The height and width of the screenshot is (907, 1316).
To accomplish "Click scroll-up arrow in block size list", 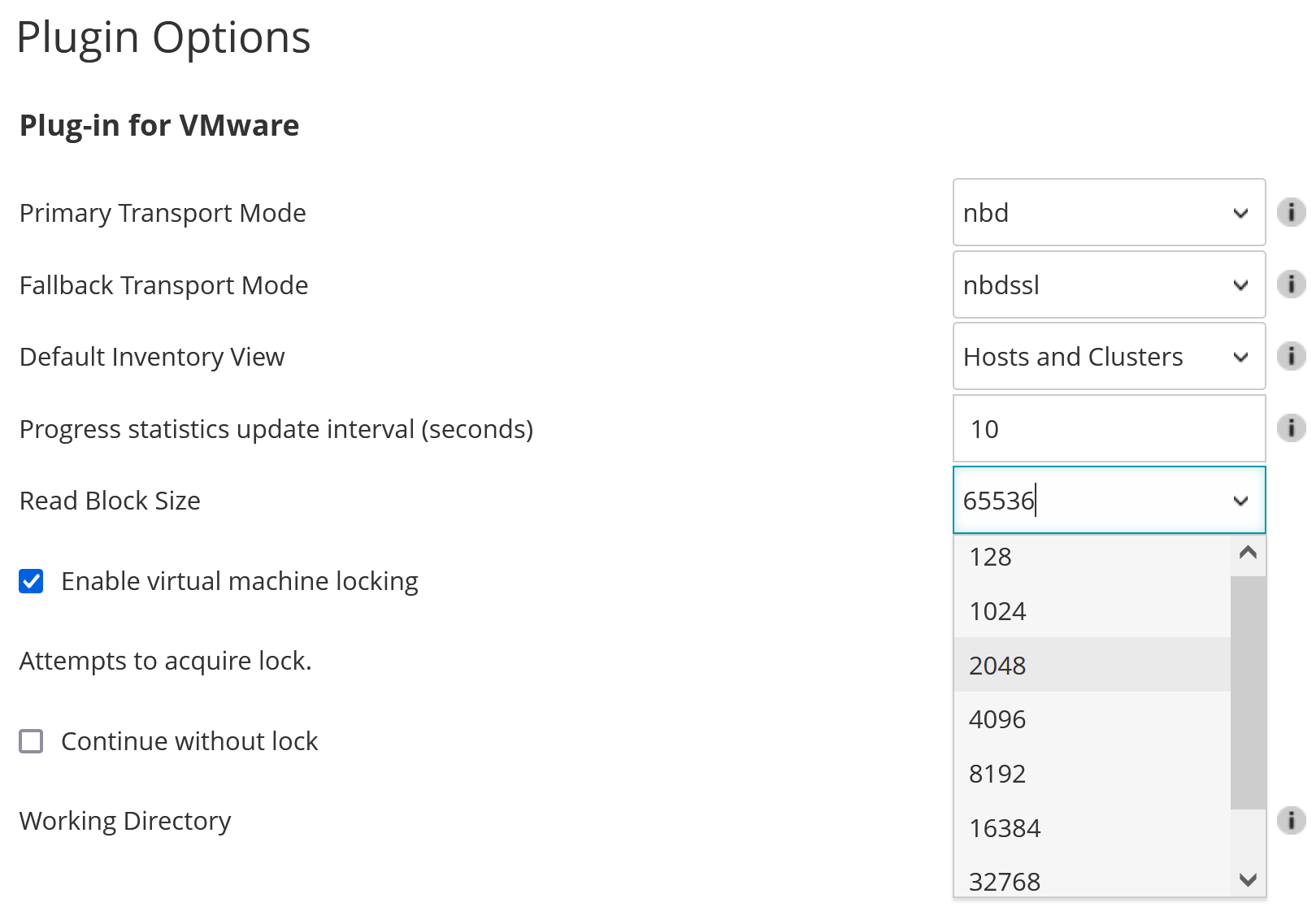I will pos(1249,553).
